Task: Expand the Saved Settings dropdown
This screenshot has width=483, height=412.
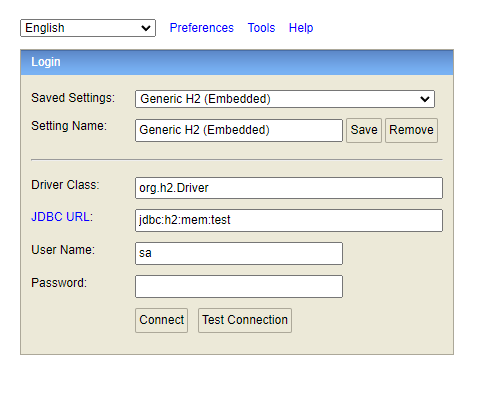Action: tap(285, 99)
